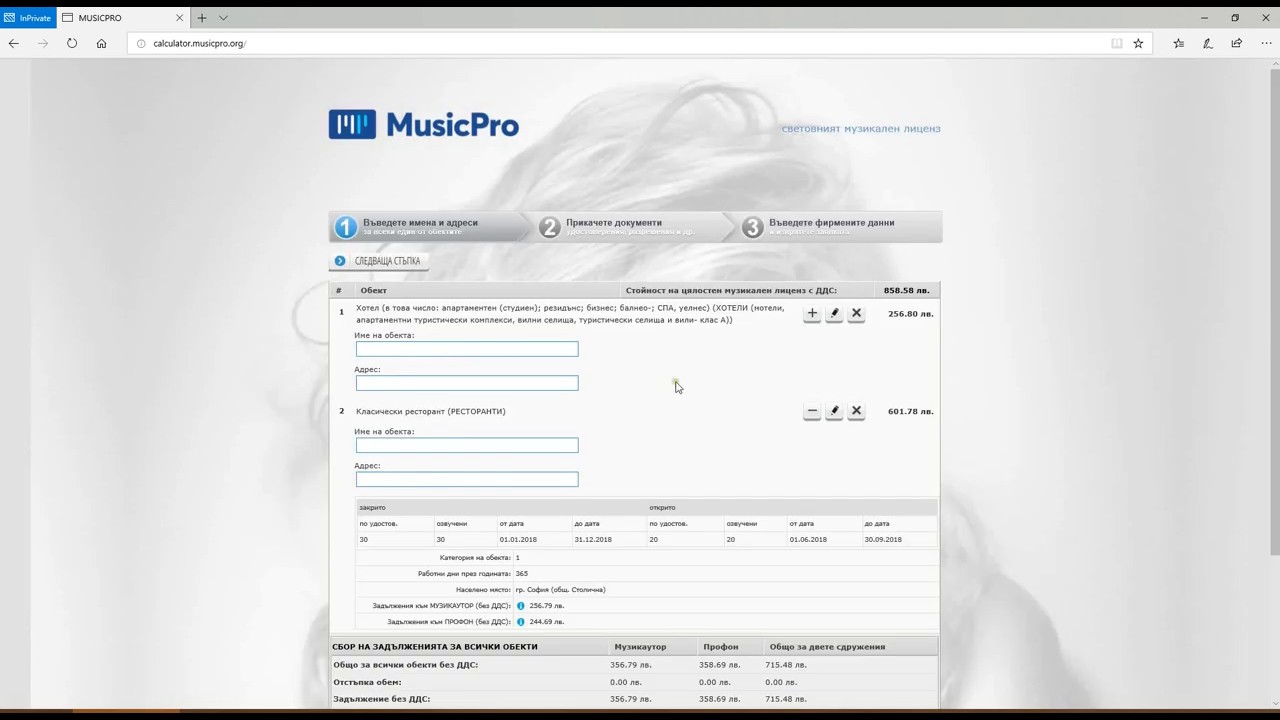Go back in the browser

tap(14, 43)
